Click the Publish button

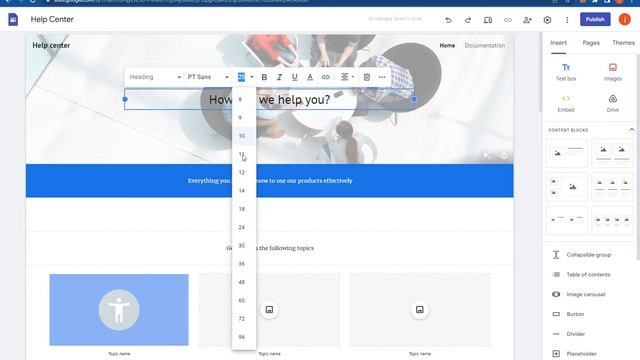tap(595, 19)
